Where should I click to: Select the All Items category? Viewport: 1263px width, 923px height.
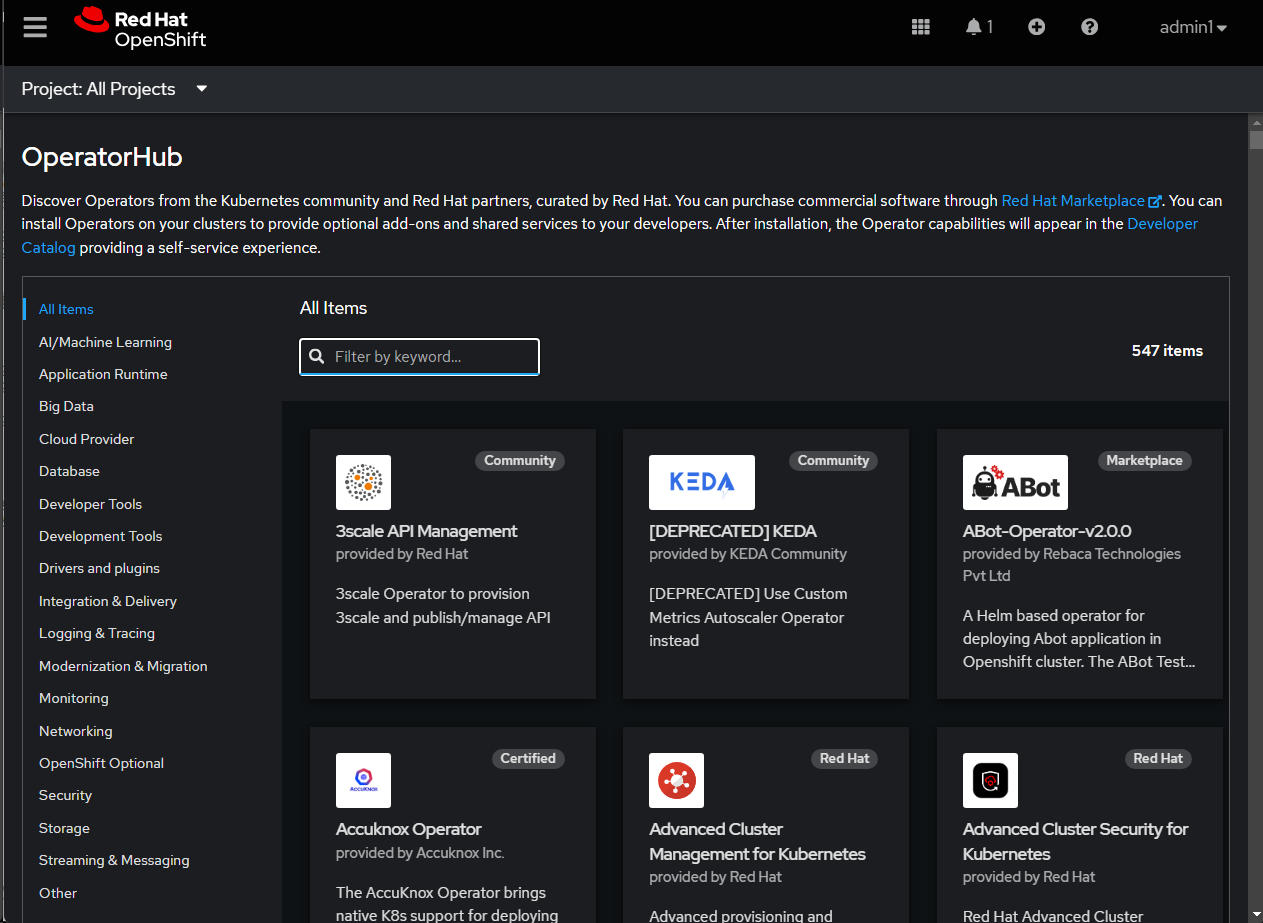click(66, 309)
